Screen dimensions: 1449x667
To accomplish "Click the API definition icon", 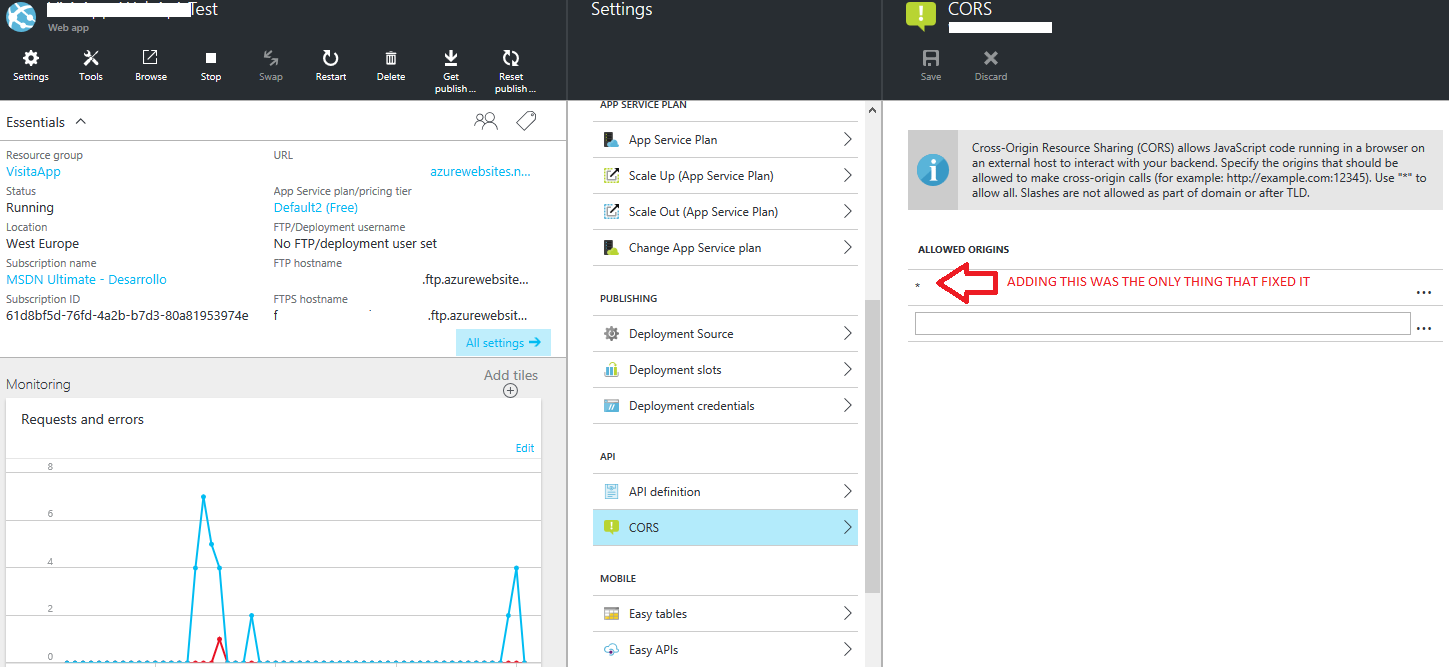I will pyautogui.click(x=611, y=492).
